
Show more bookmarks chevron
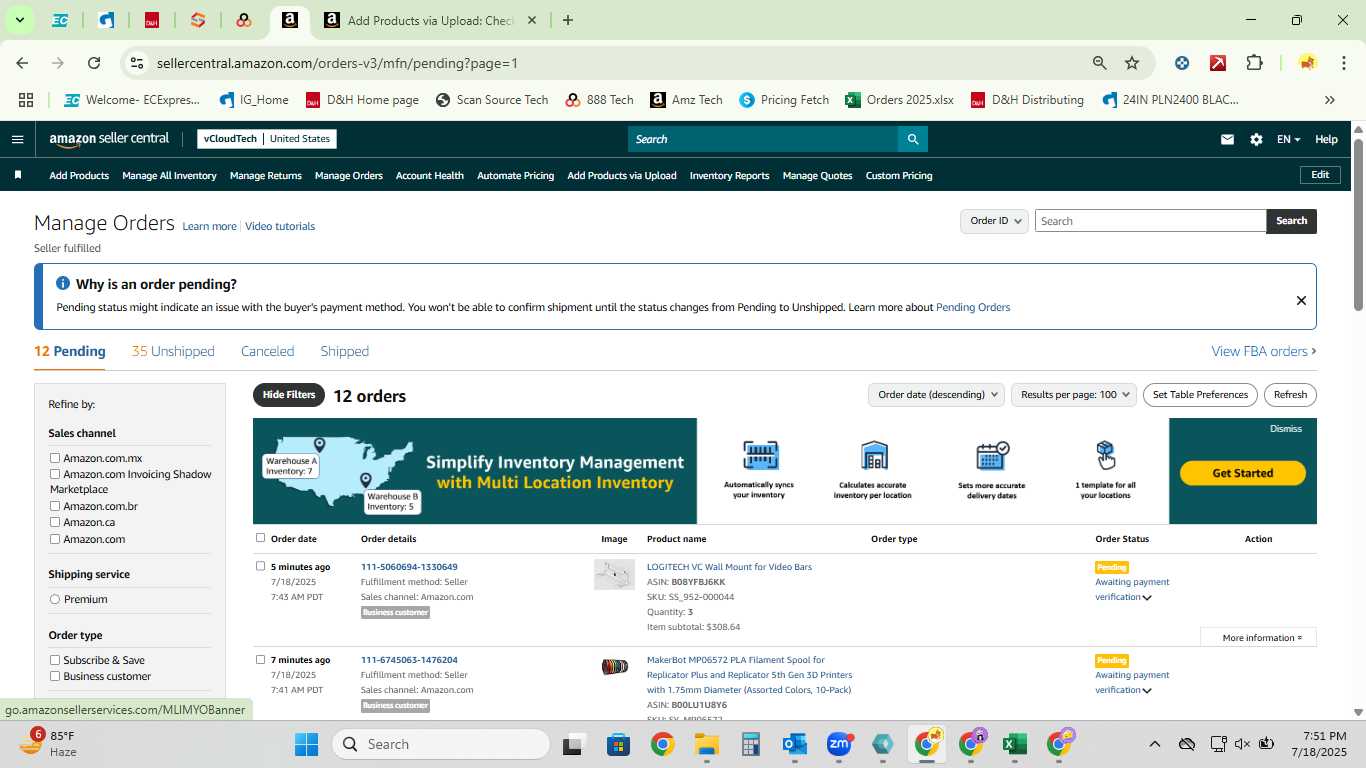tap(1329, 100)
